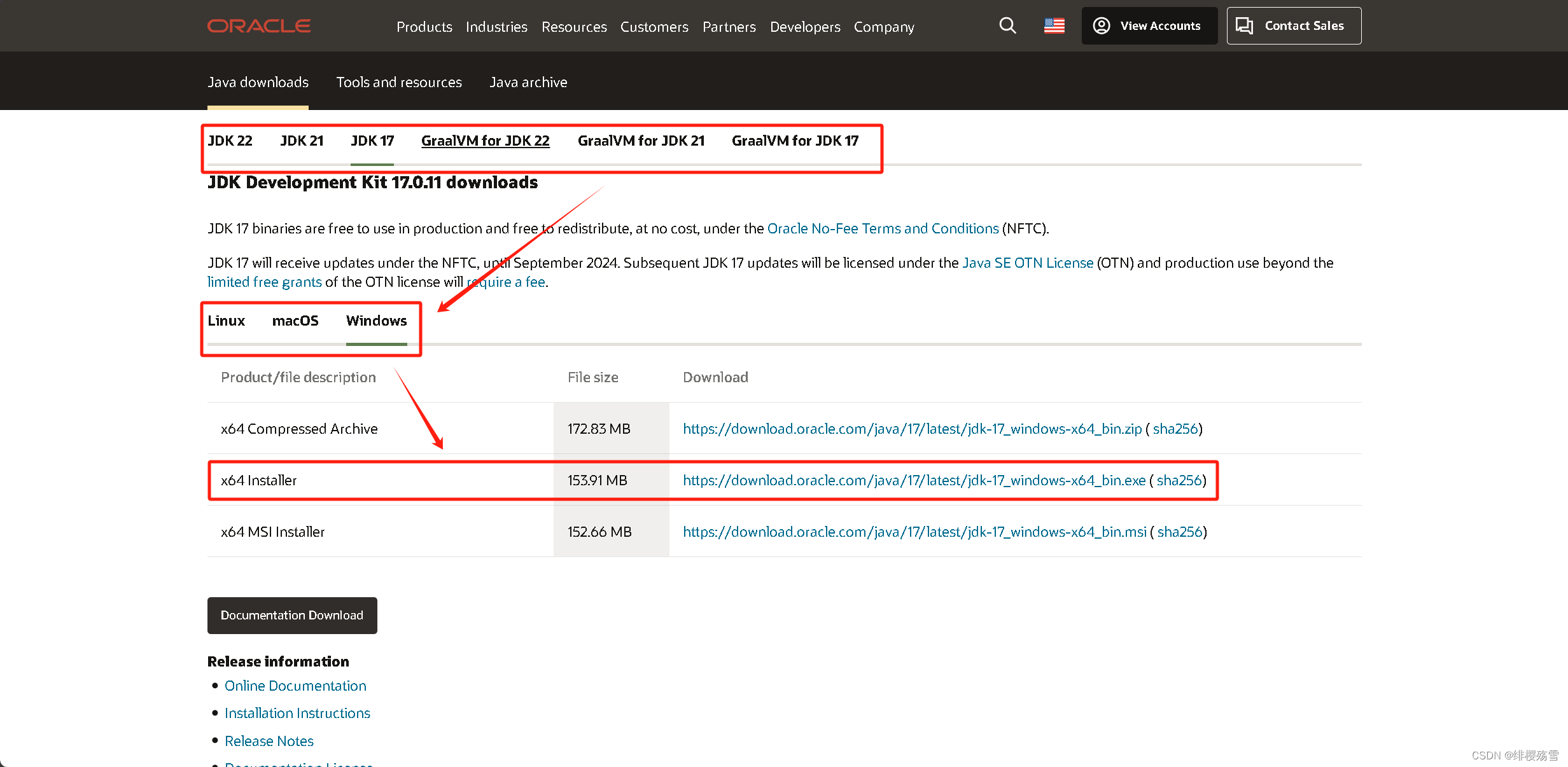Click the 172.83 MB file size cell
This screenshot has height=767, width=1568.
click(x=611, y=429)
